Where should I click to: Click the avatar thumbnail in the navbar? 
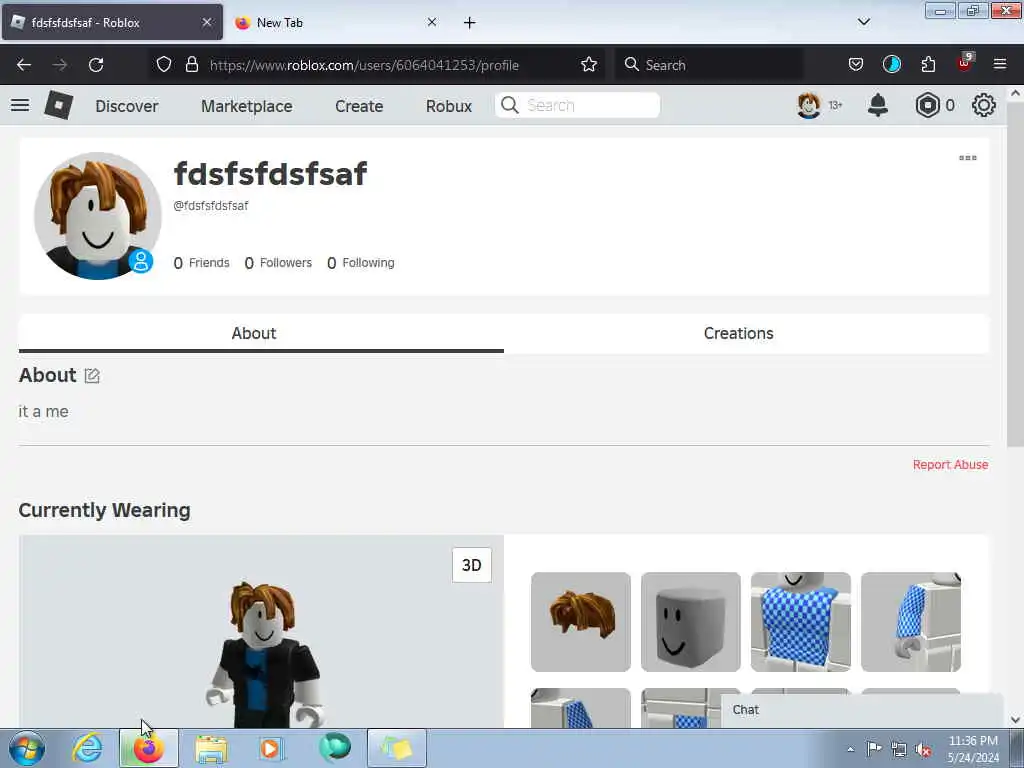(x=808, y=105)
